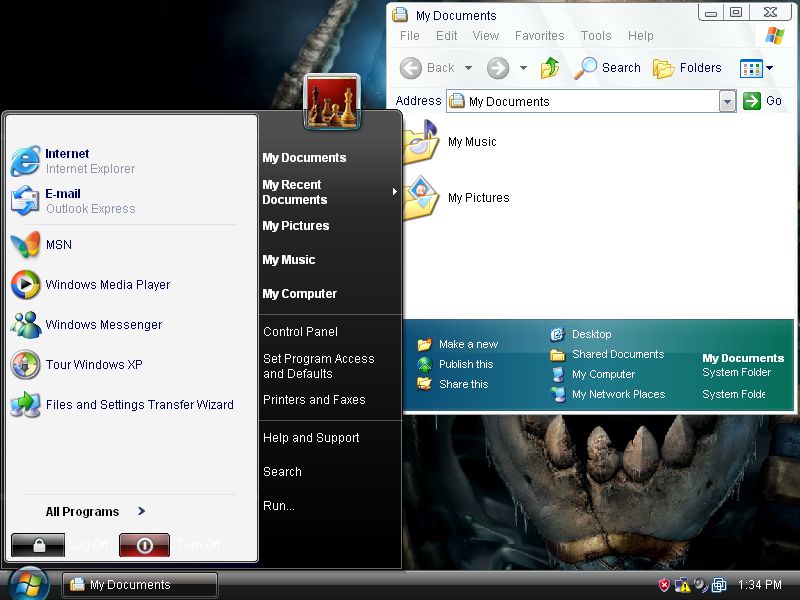Screen dimensions: 800x600
Task: Click the chess user account picture
Action: tap(332, 102)
